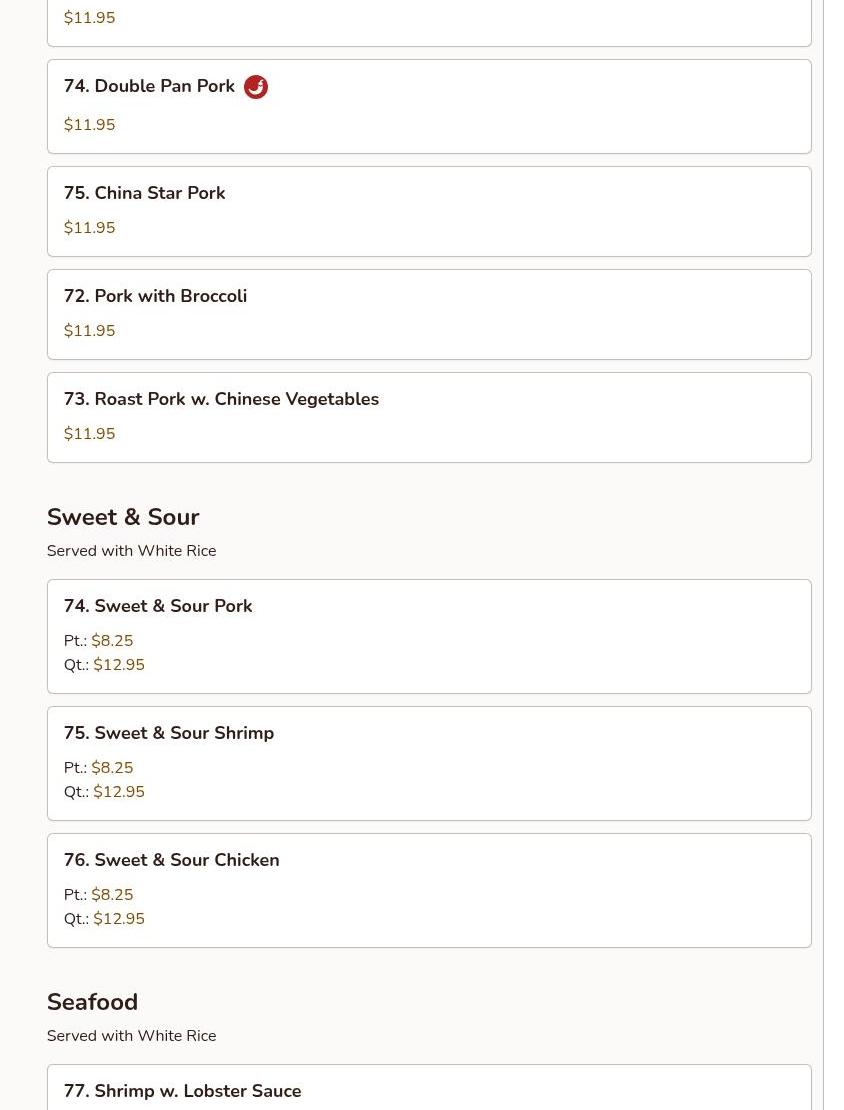Pick the quart price for Sweet & Sour Chicken
The image size is (844, 1110).
point(118,919)
